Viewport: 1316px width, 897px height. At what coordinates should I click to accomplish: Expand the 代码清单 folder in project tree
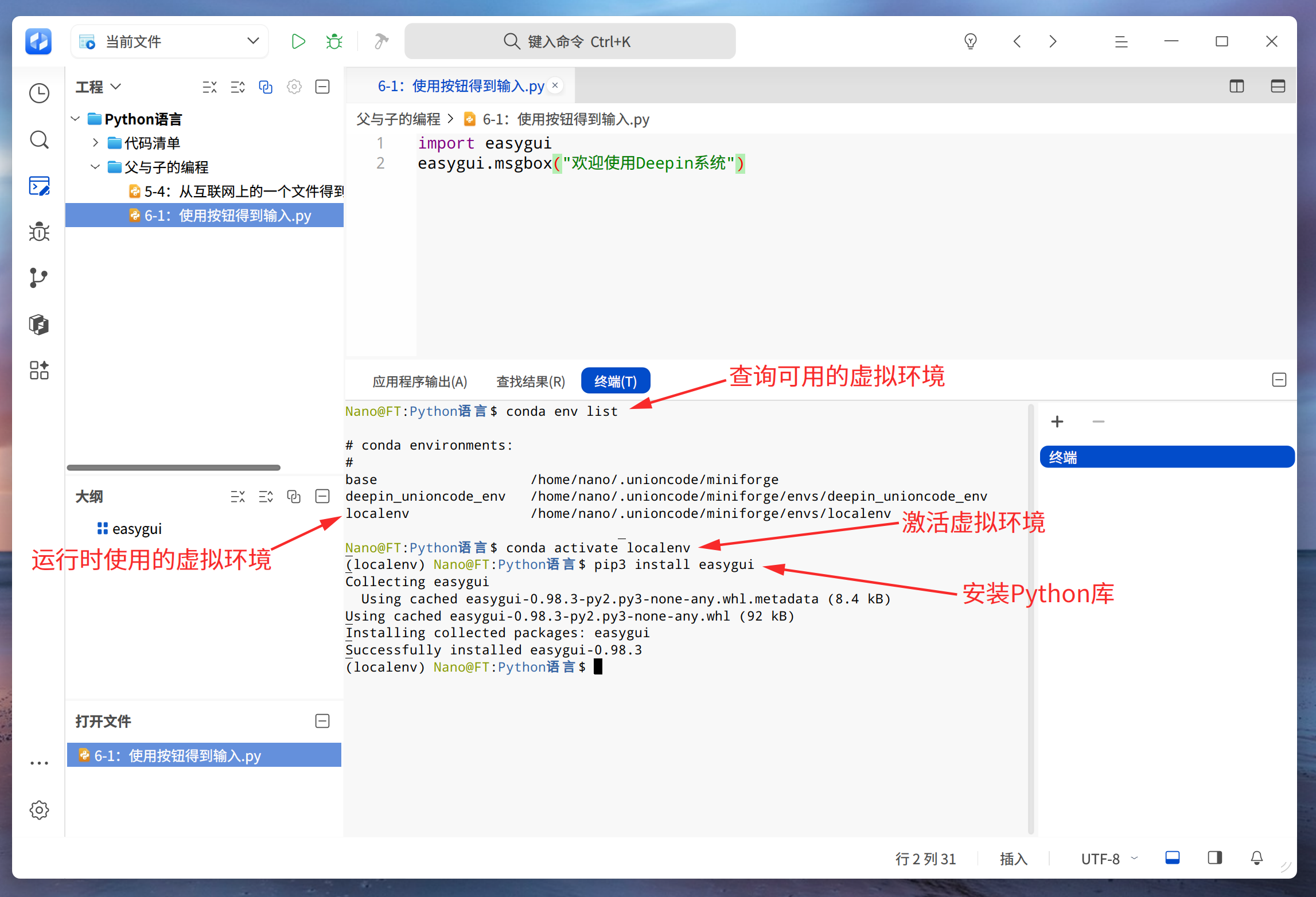(x=95, y=143)
